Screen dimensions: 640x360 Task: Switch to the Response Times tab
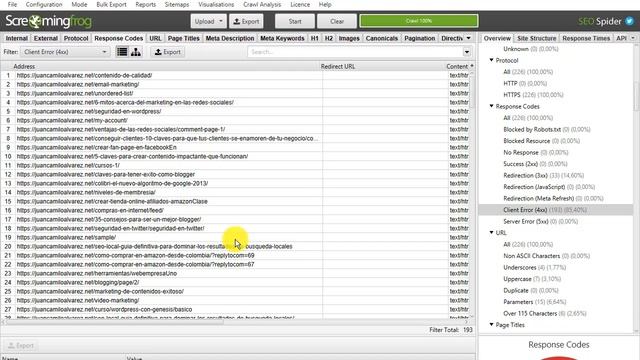click(586, 38)
